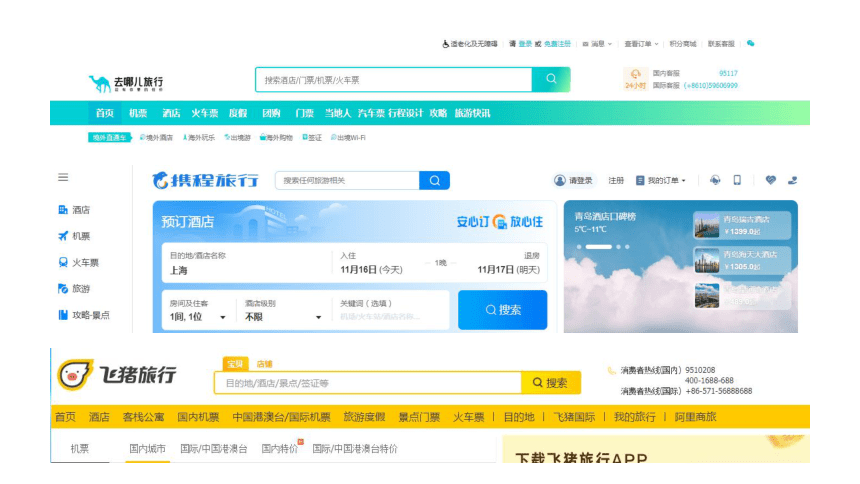Screen dimensions: 860x484
Task: Click 联系客服 link in Qunar top bar
Action: (721, 44)
